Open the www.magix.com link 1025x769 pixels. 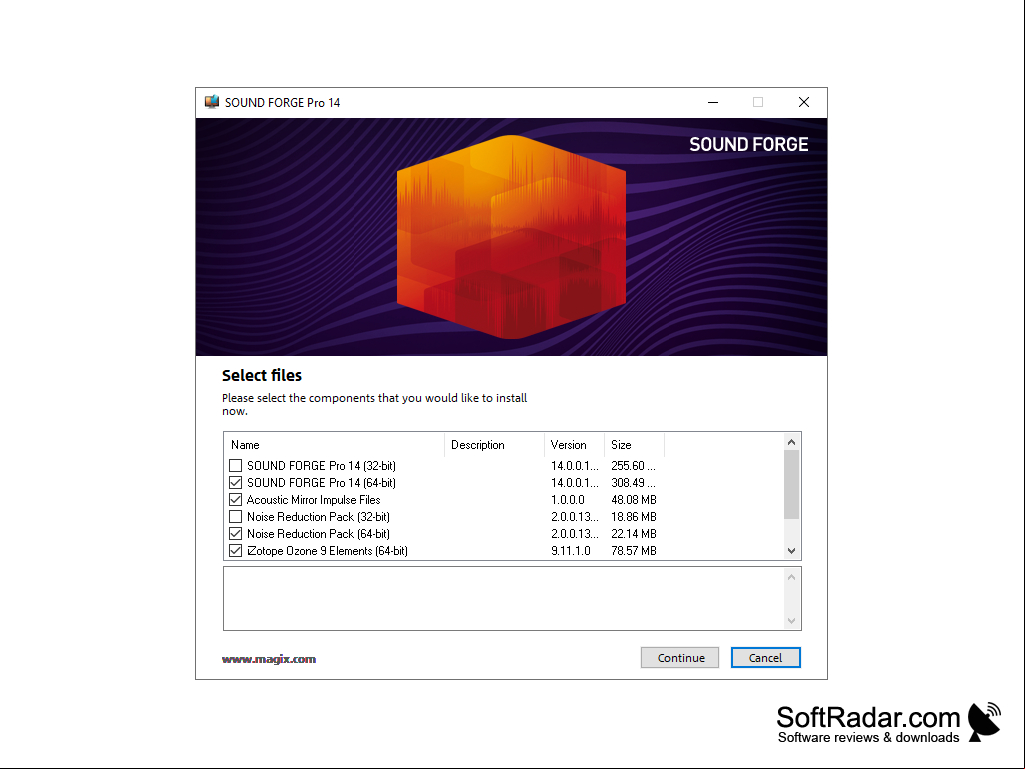click(x=269, y=659)
